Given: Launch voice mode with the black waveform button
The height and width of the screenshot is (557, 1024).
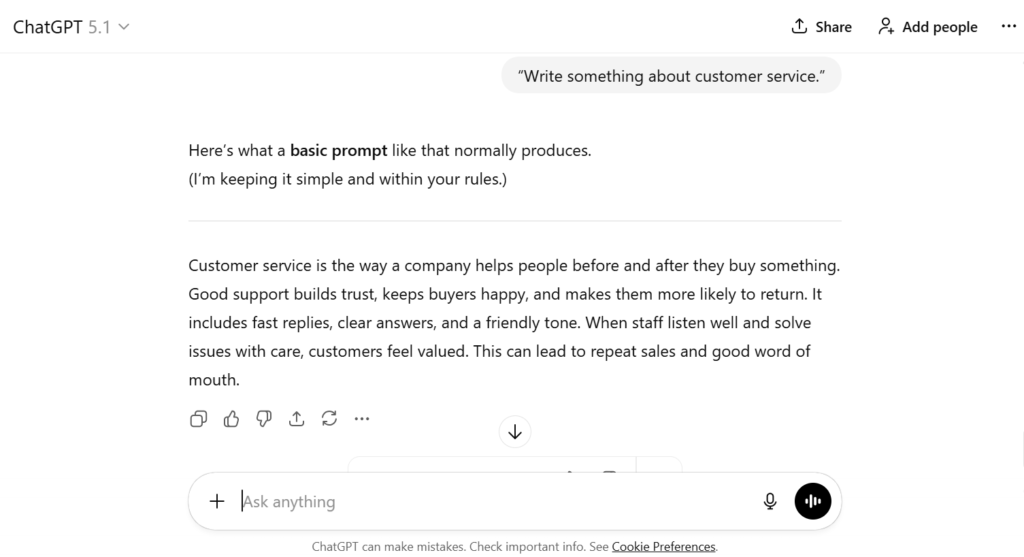Looking at the screenshot, I should [813, 501].
